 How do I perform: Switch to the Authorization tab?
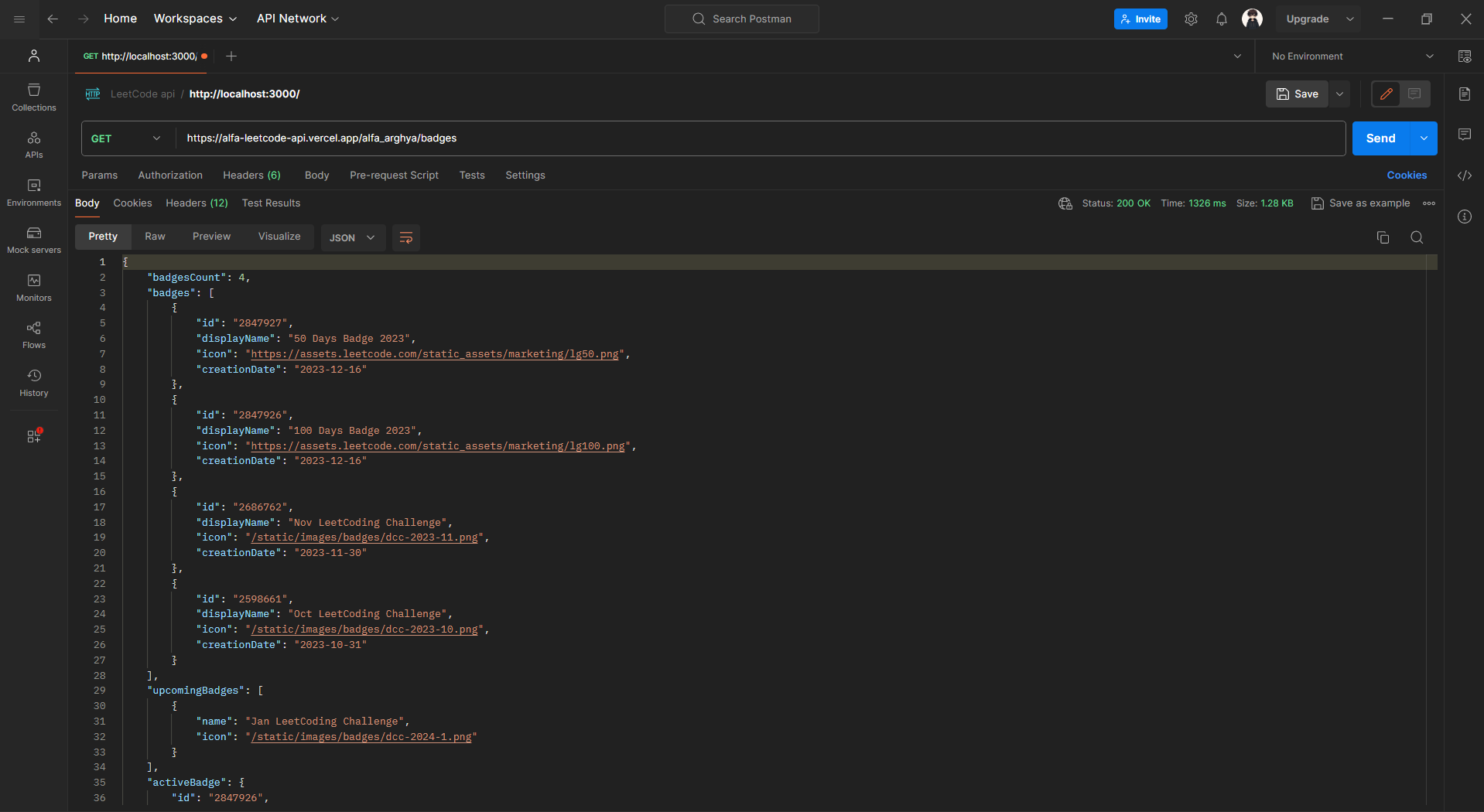point(170,176)
